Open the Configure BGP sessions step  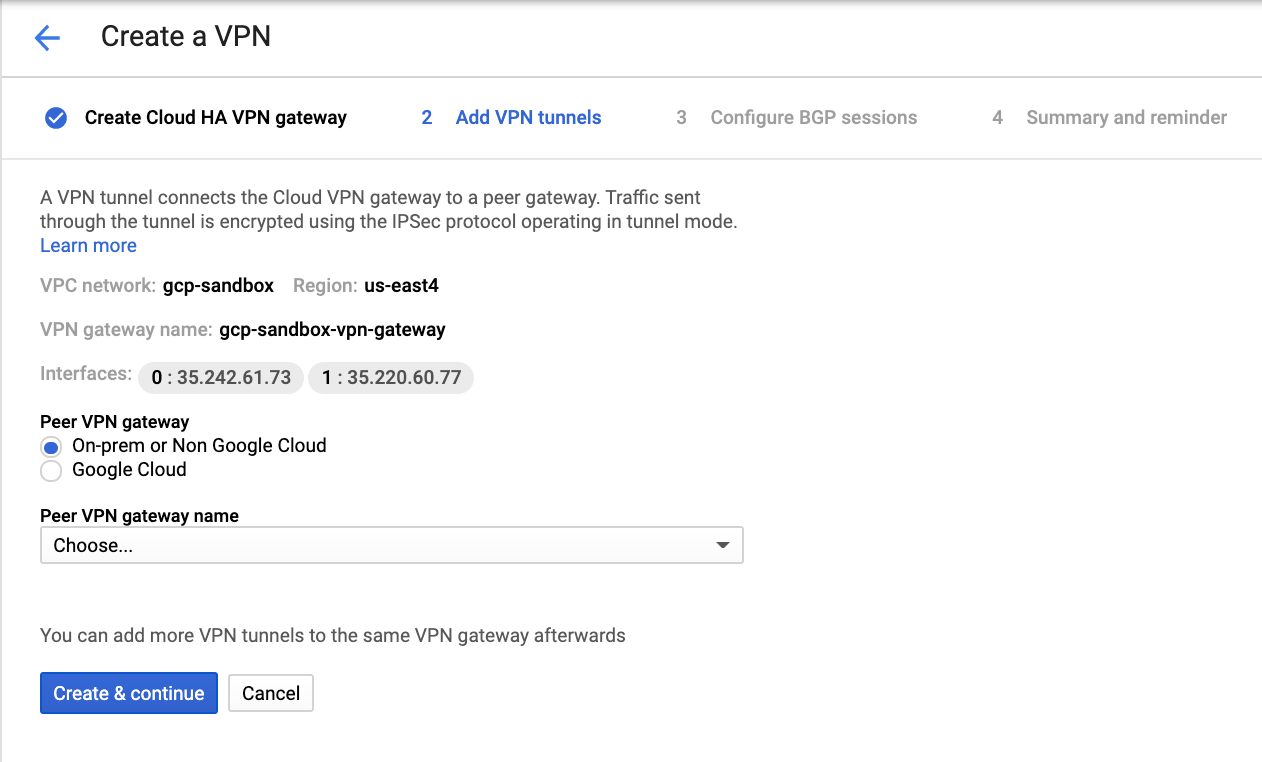click(x=813, y=118)
